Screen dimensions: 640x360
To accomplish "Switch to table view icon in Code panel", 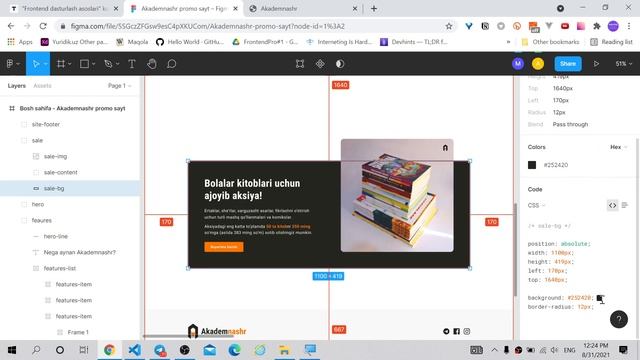I will tap(625, 205).
